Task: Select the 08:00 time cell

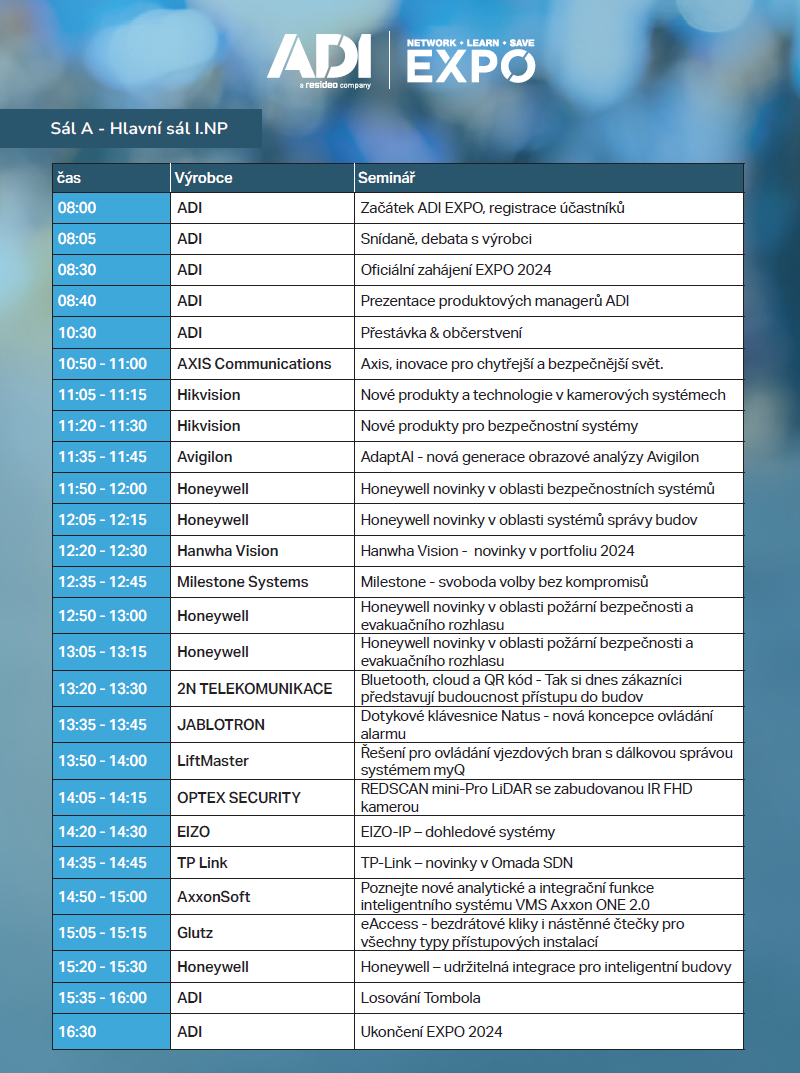Action: [112, 208]
